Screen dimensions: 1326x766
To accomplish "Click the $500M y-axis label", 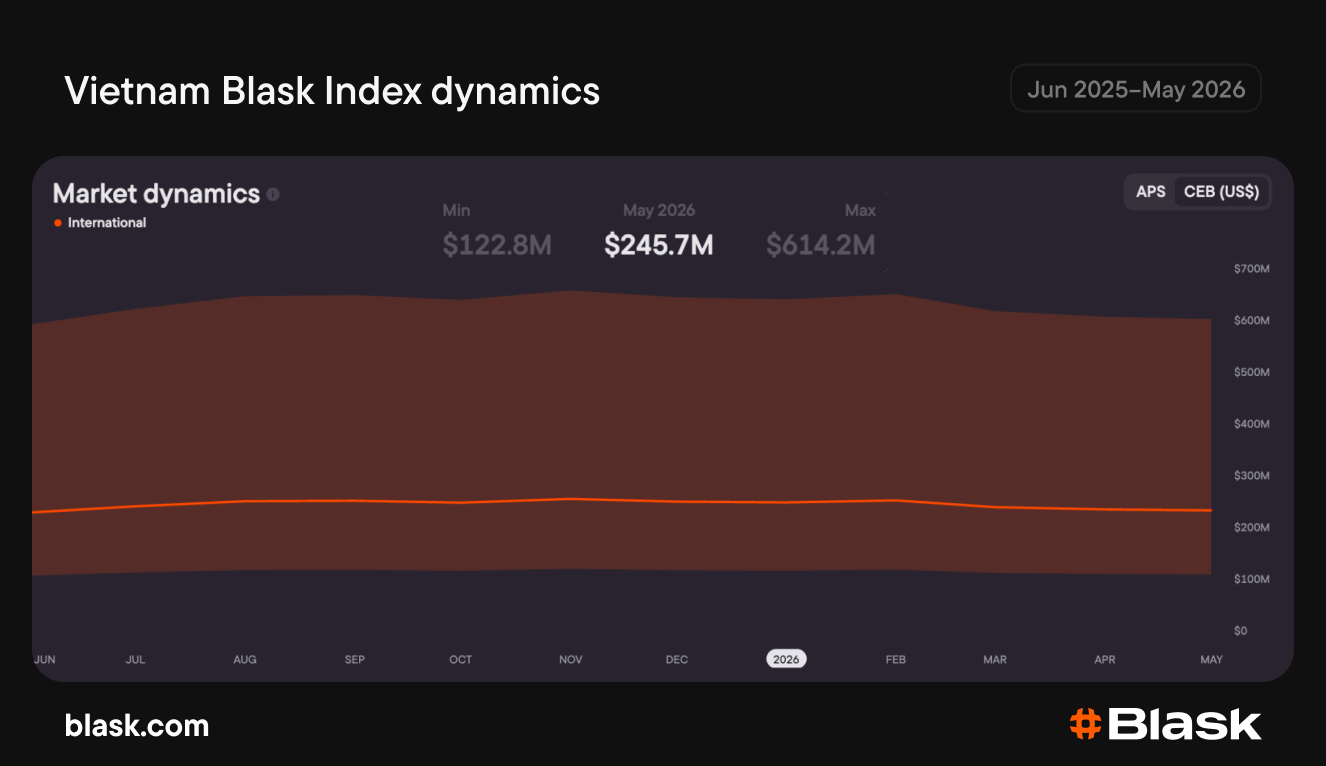I will point(1252,372).
